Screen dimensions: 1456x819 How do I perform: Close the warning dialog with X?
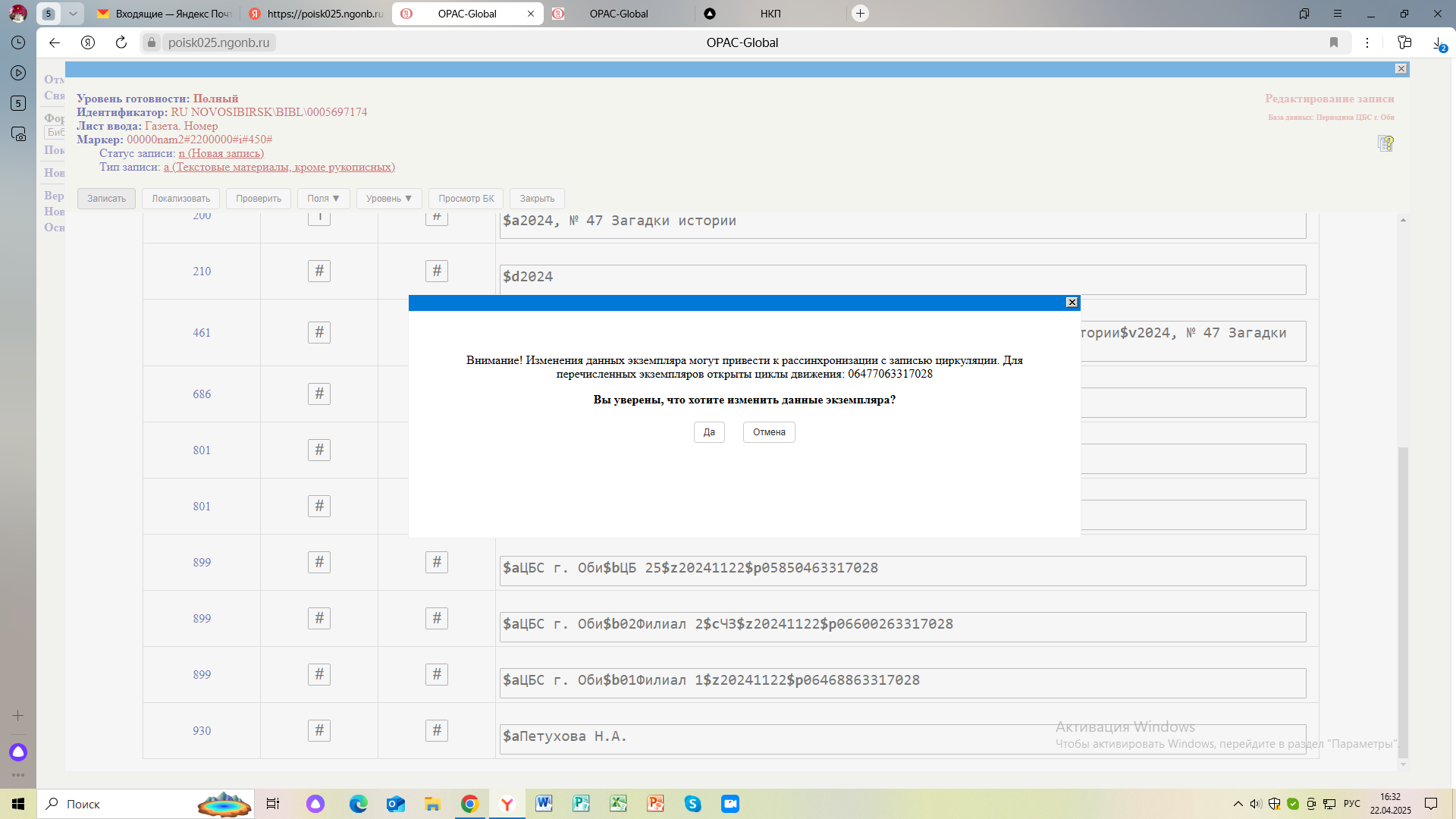1072,303
